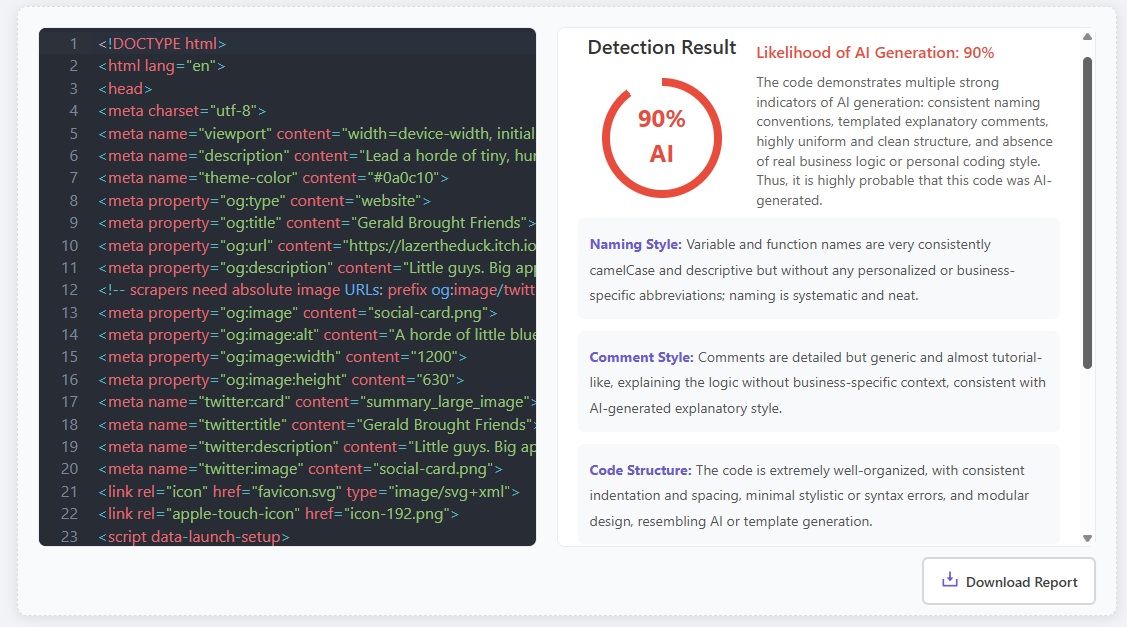Image resolution: width=1127 pixels, height=627 pixels.
Task: Click the download icon in report button
Action: pos(949,580)
